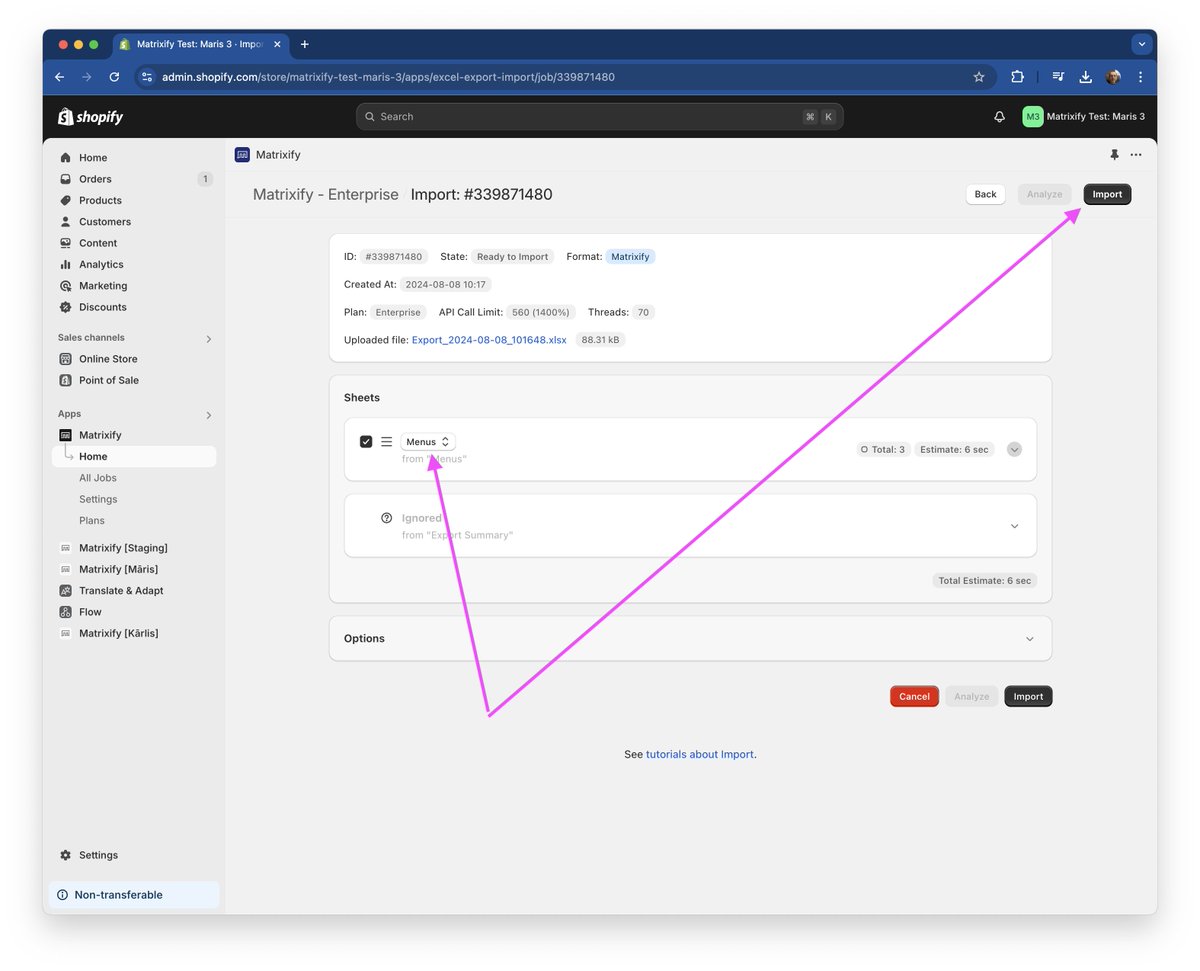Close the Matrixify Test browser tab
This screenshot has width=1200, height=971.
[277, 44]
